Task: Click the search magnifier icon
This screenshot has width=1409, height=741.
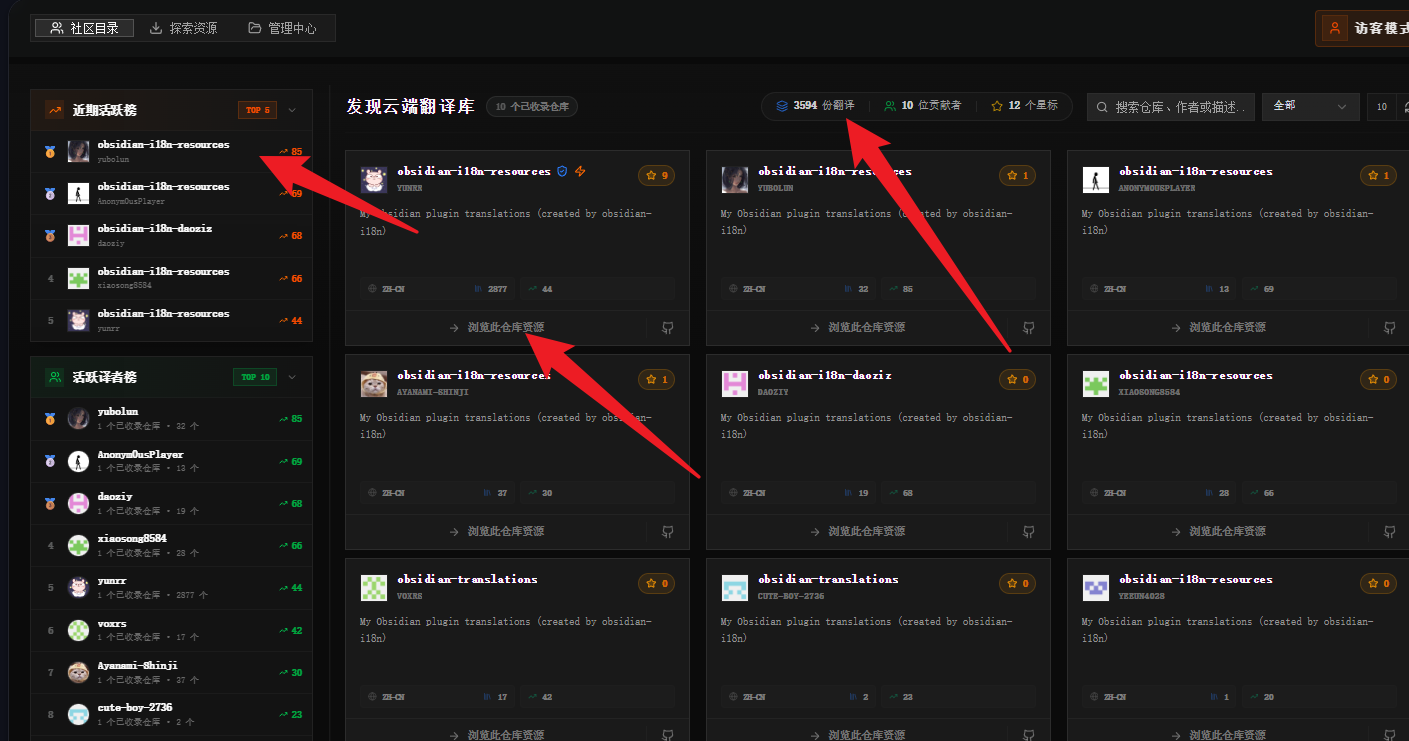Action: tap(1102, 107)
